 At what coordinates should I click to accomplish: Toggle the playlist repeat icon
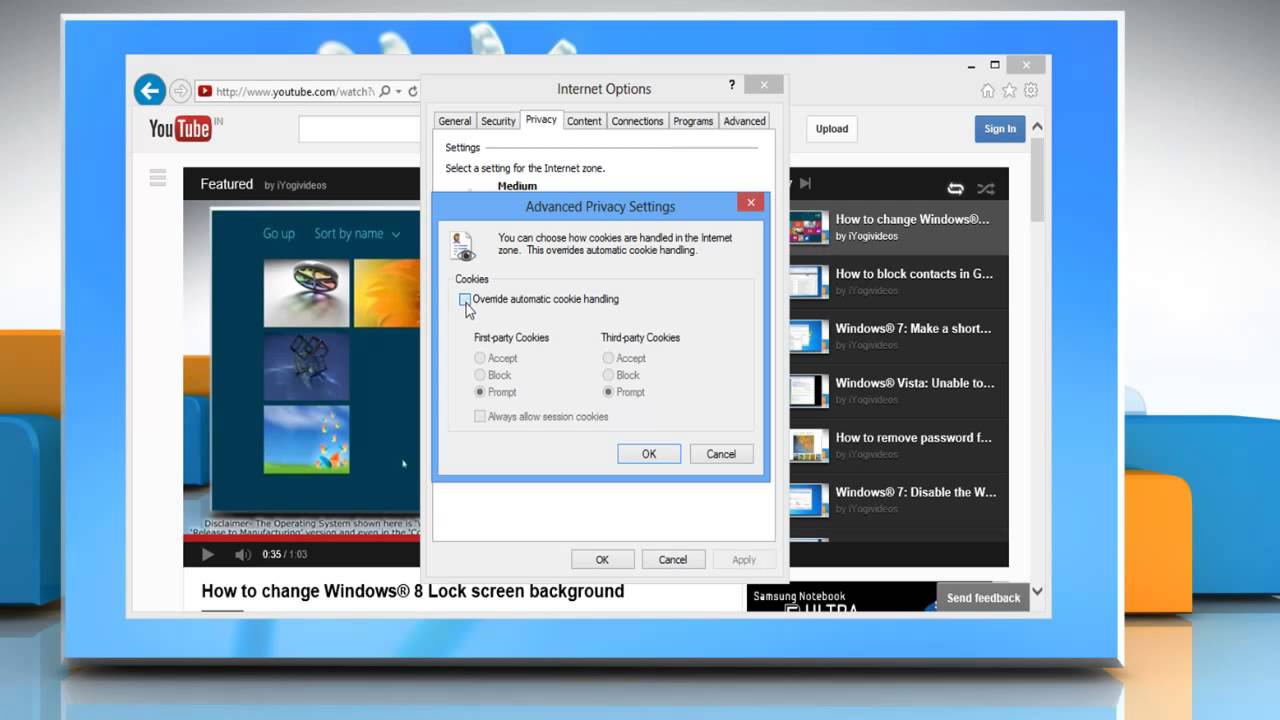[955, 188]
